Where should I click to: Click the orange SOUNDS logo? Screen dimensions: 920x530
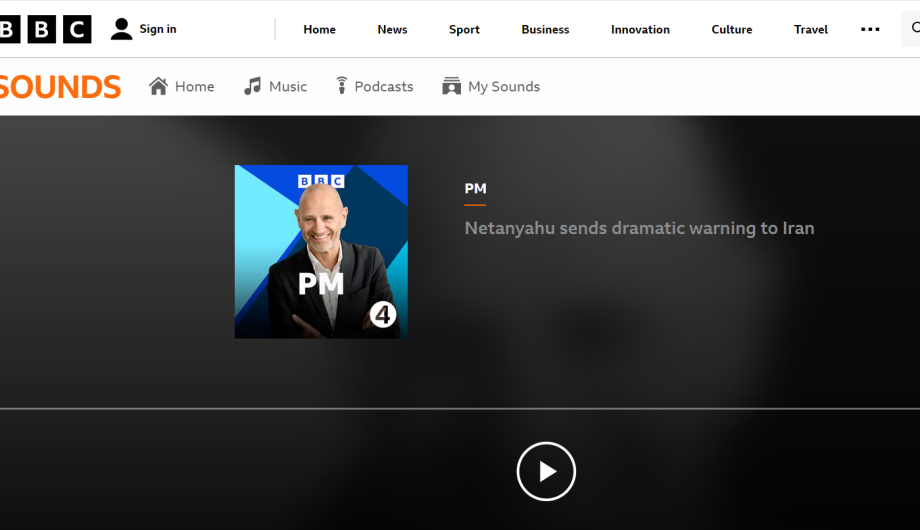(x=60, y=87)
